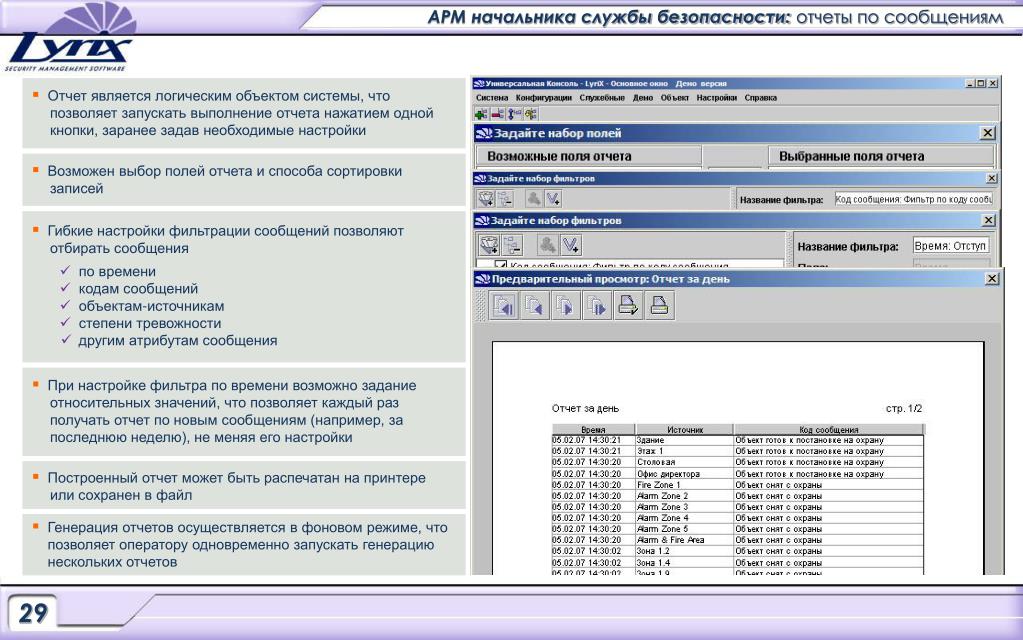Click the 'стр. 1/2' page indicator
Image resolution: width=1023 pixels, height=640 pixels.
[904, 408]
